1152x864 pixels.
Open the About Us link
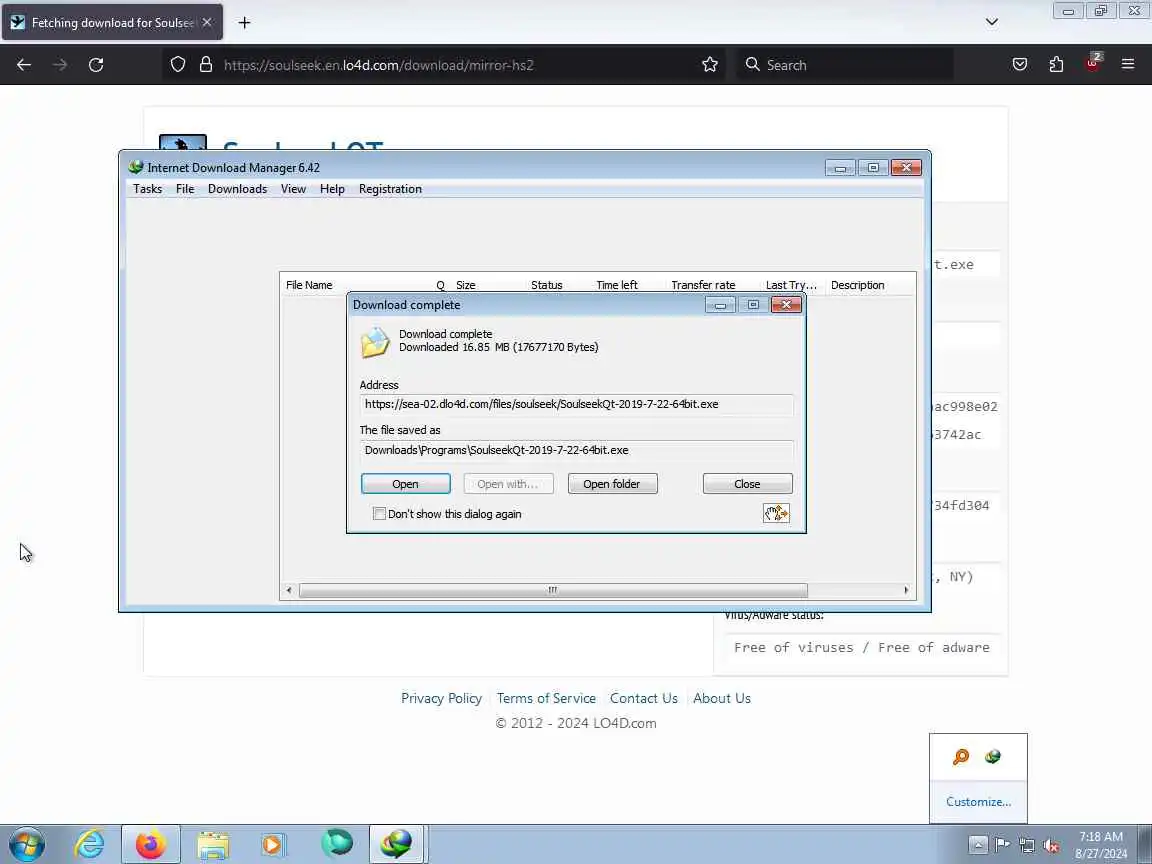pos(721,698)
